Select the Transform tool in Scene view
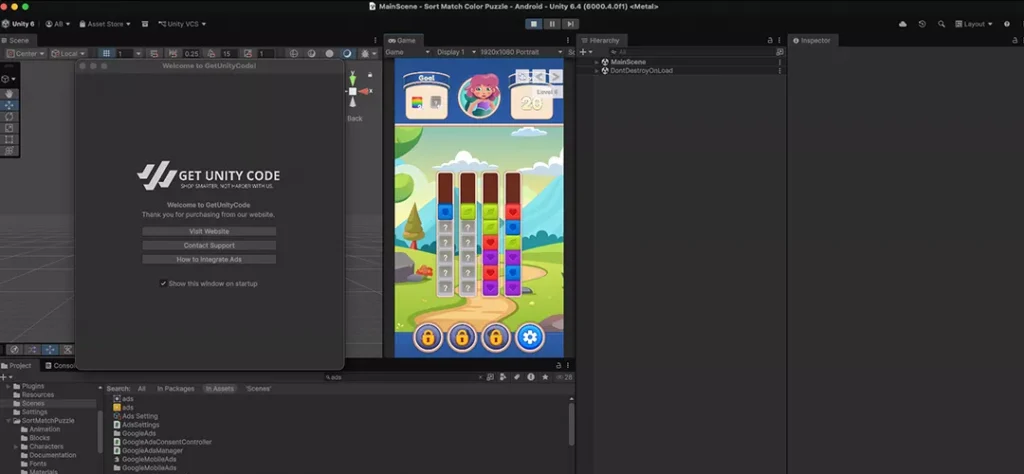The height and width of the screenshot is (474, 1024). (9, 150)
